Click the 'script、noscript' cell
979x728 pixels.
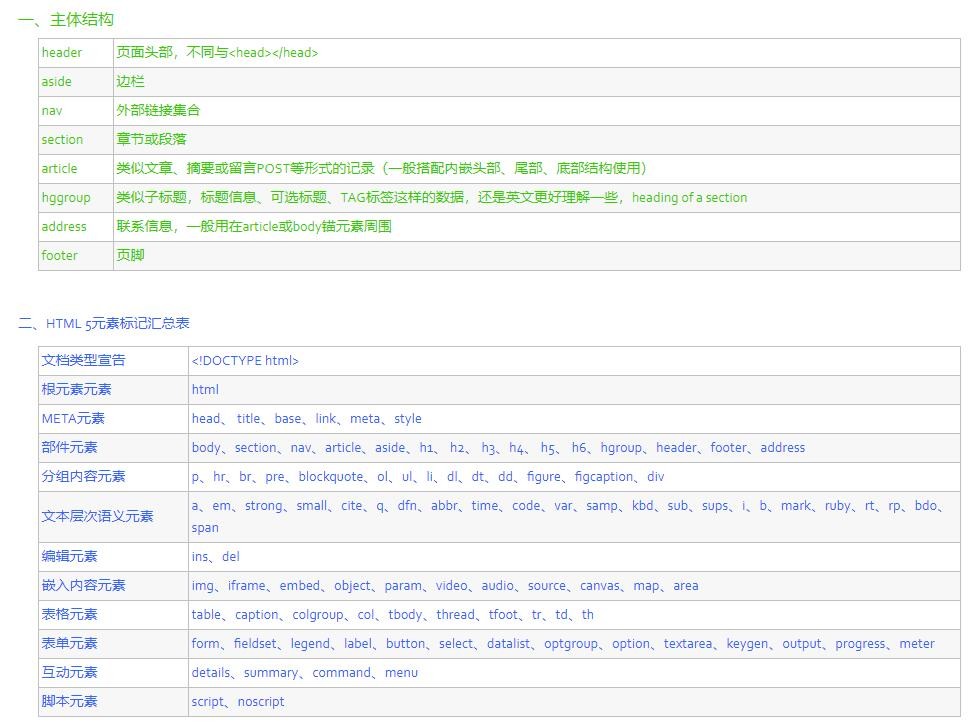[x=238, y=701]
